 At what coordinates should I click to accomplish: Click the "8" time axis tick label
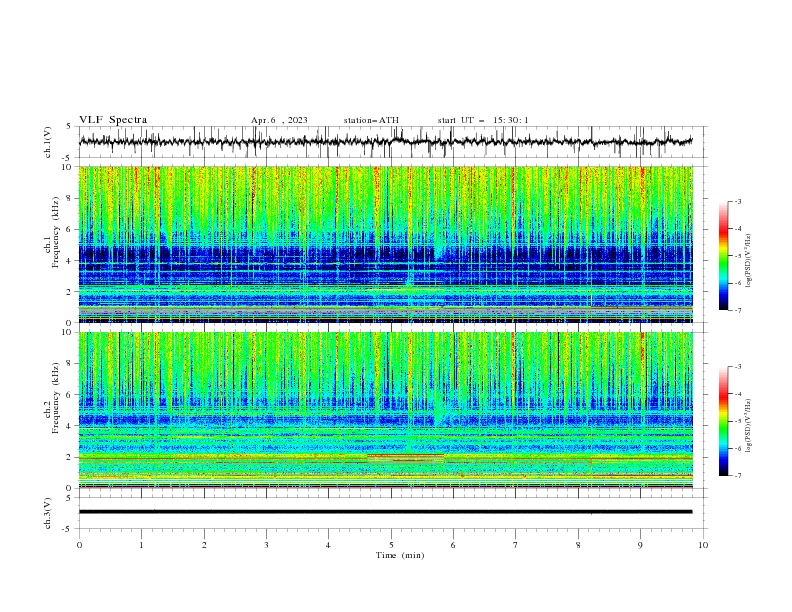click(x=578, y=545)
